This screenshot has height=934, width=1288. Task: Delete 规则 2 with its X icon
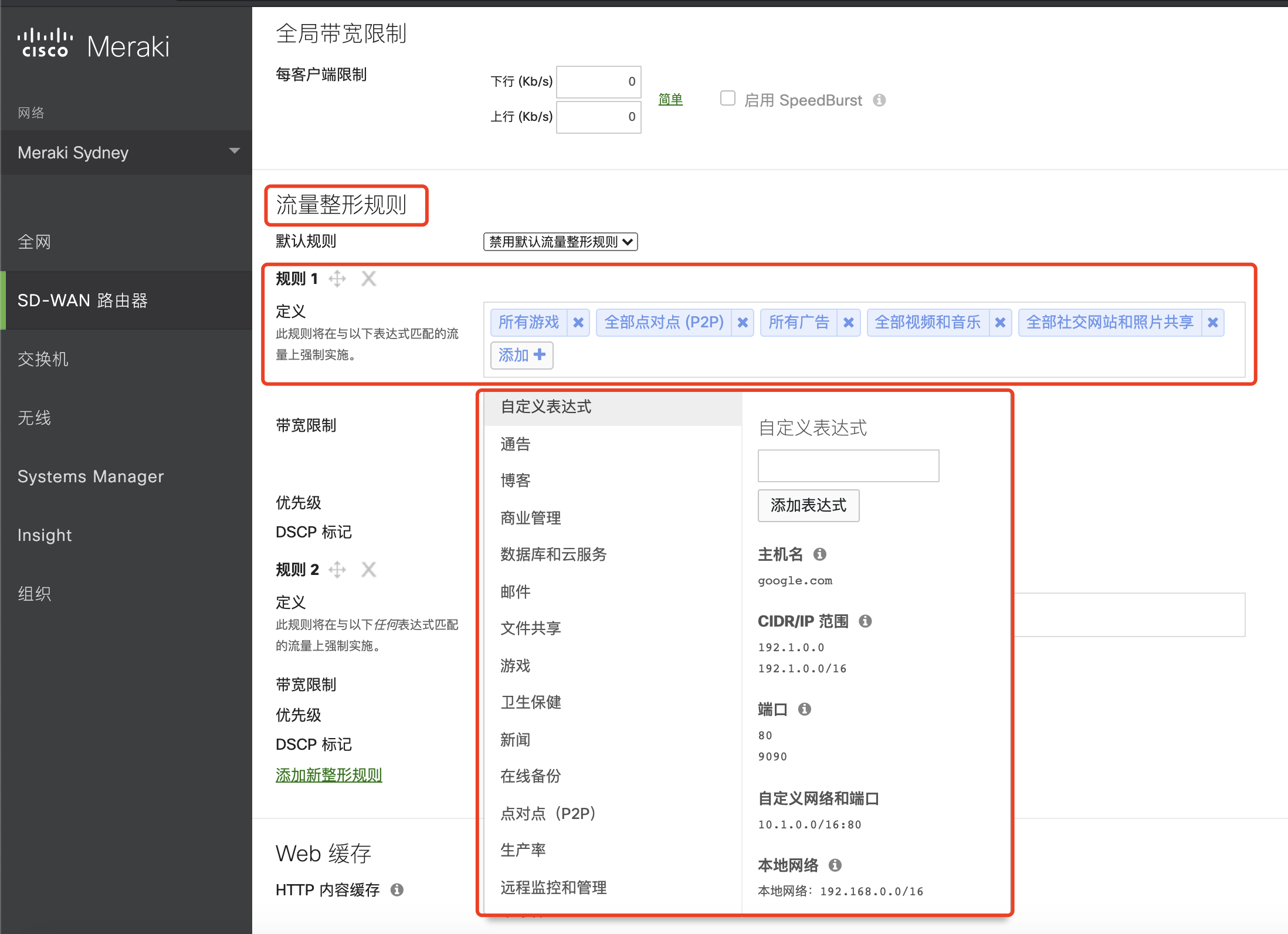pos(368,570)
